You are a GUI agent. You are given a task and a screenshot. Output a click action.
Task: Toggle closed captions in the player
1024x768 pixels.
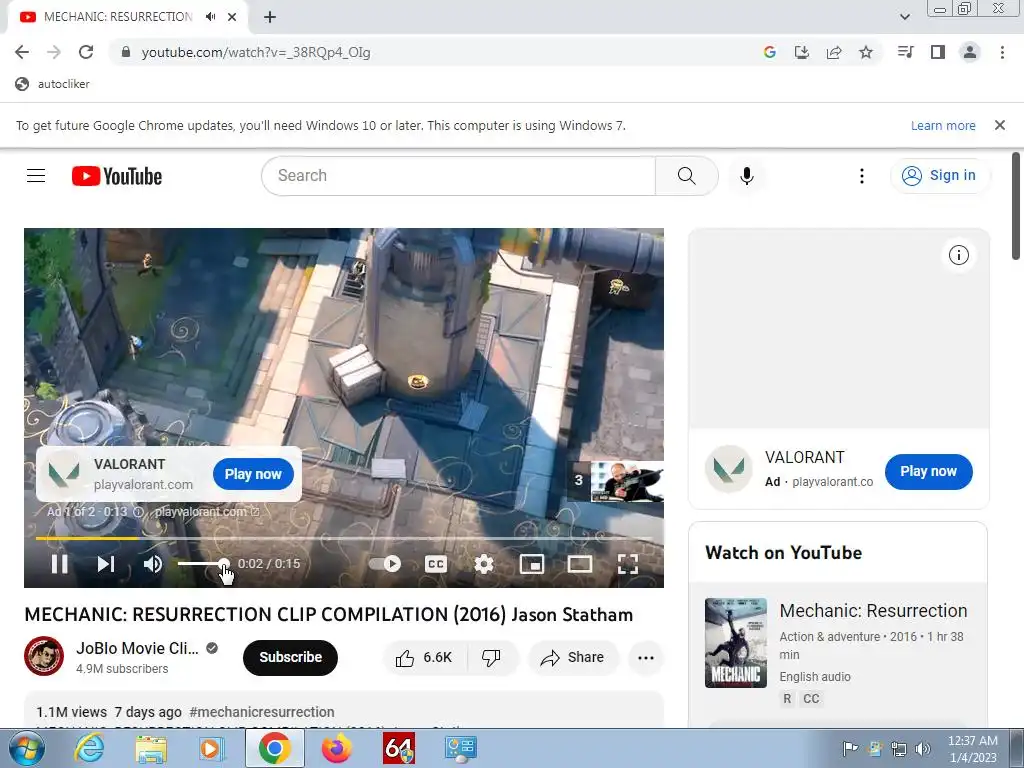pos(436,564)
